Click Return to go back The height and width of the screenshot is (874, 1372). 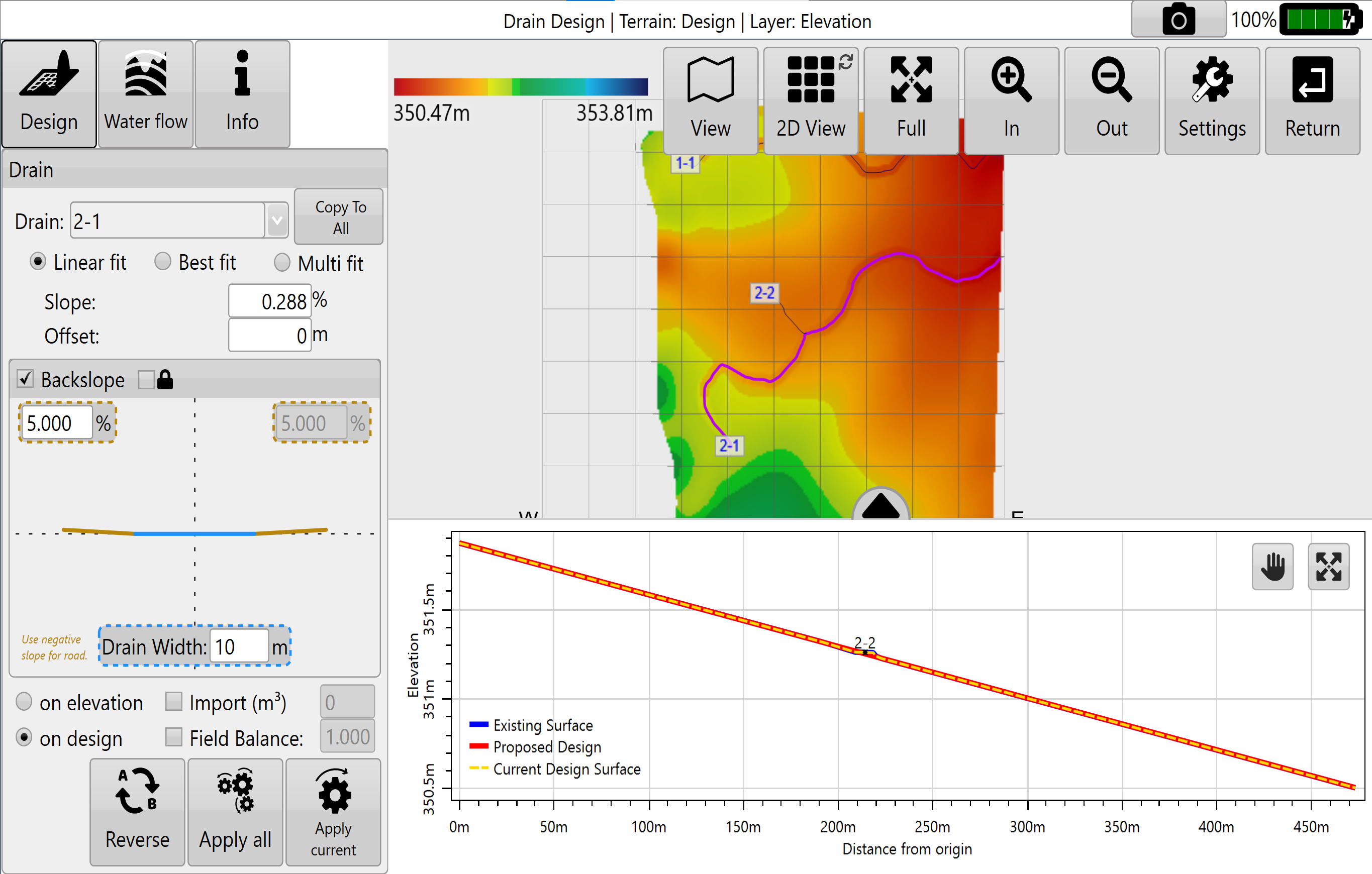click(x=1312, y=101)
